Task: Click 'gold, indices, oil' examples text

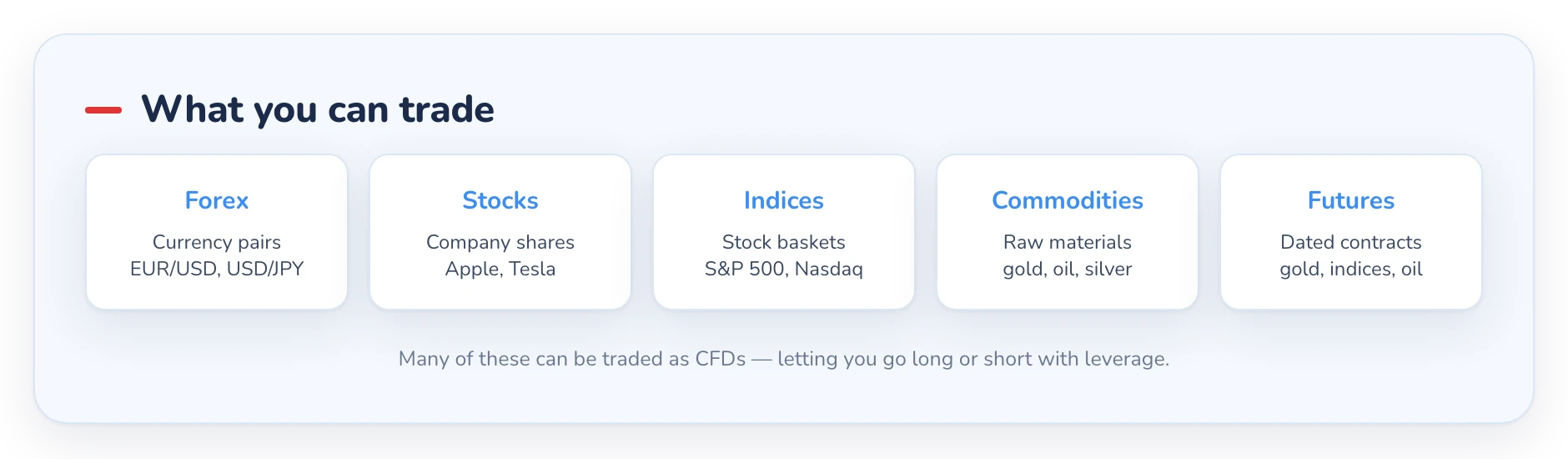Action: (x=1351, y=269)
